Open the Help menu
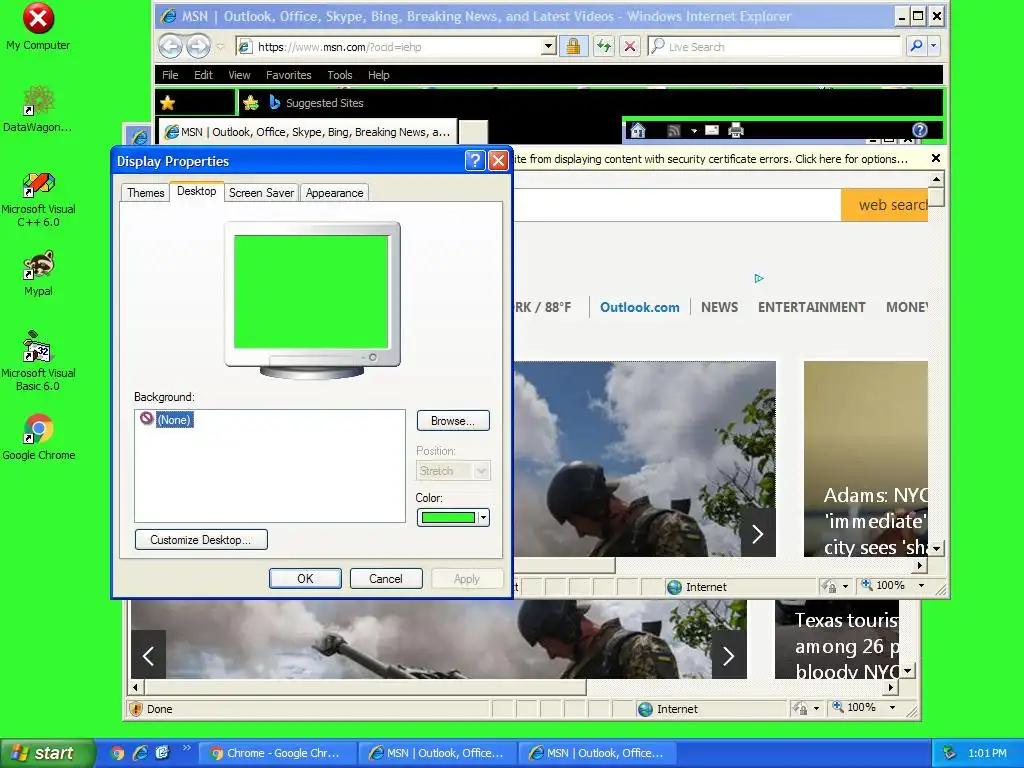 (378, 75)
